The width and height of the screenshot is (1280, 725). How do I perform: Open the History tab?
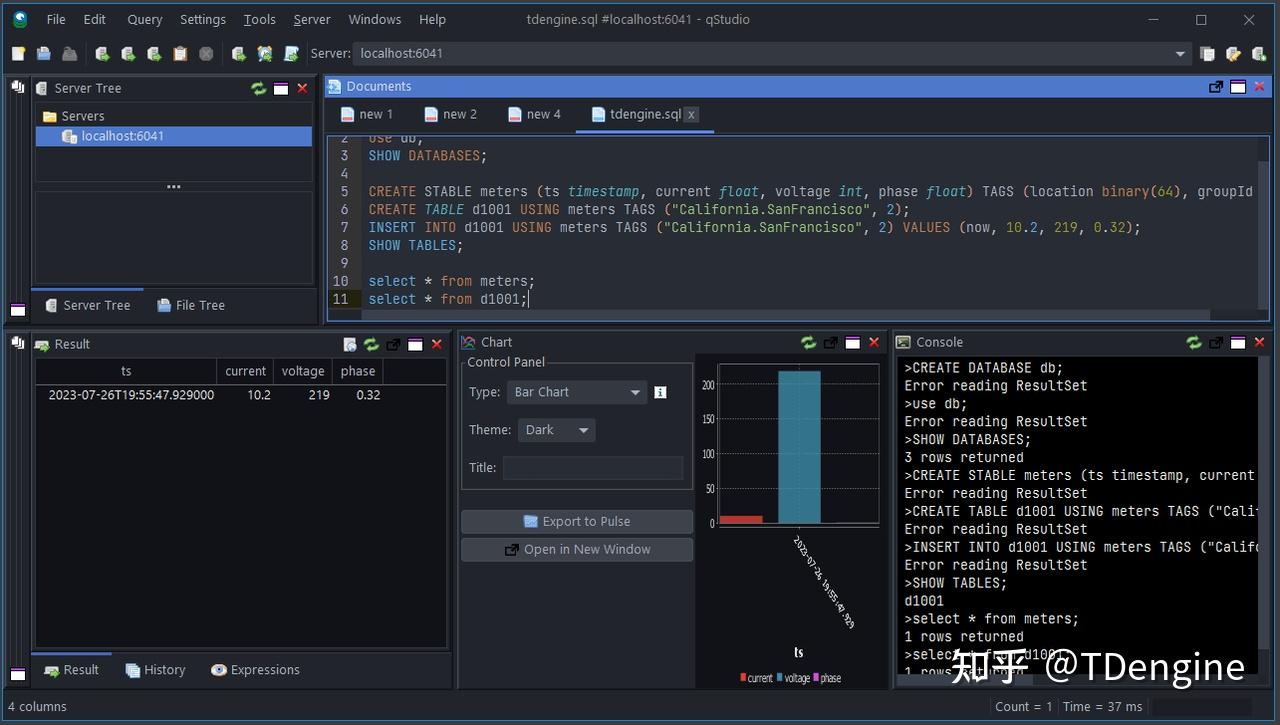pos(156,670)
